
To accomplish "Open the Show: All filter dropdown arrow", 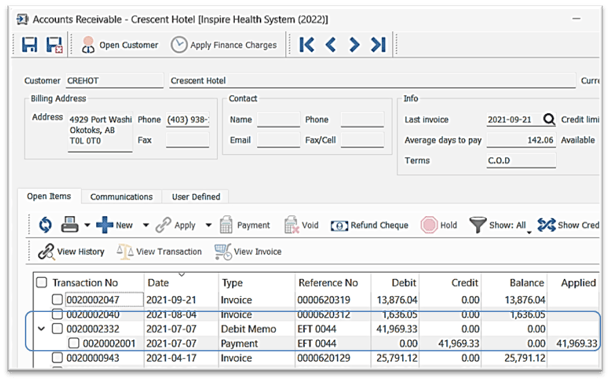I will tap(529, 232).
